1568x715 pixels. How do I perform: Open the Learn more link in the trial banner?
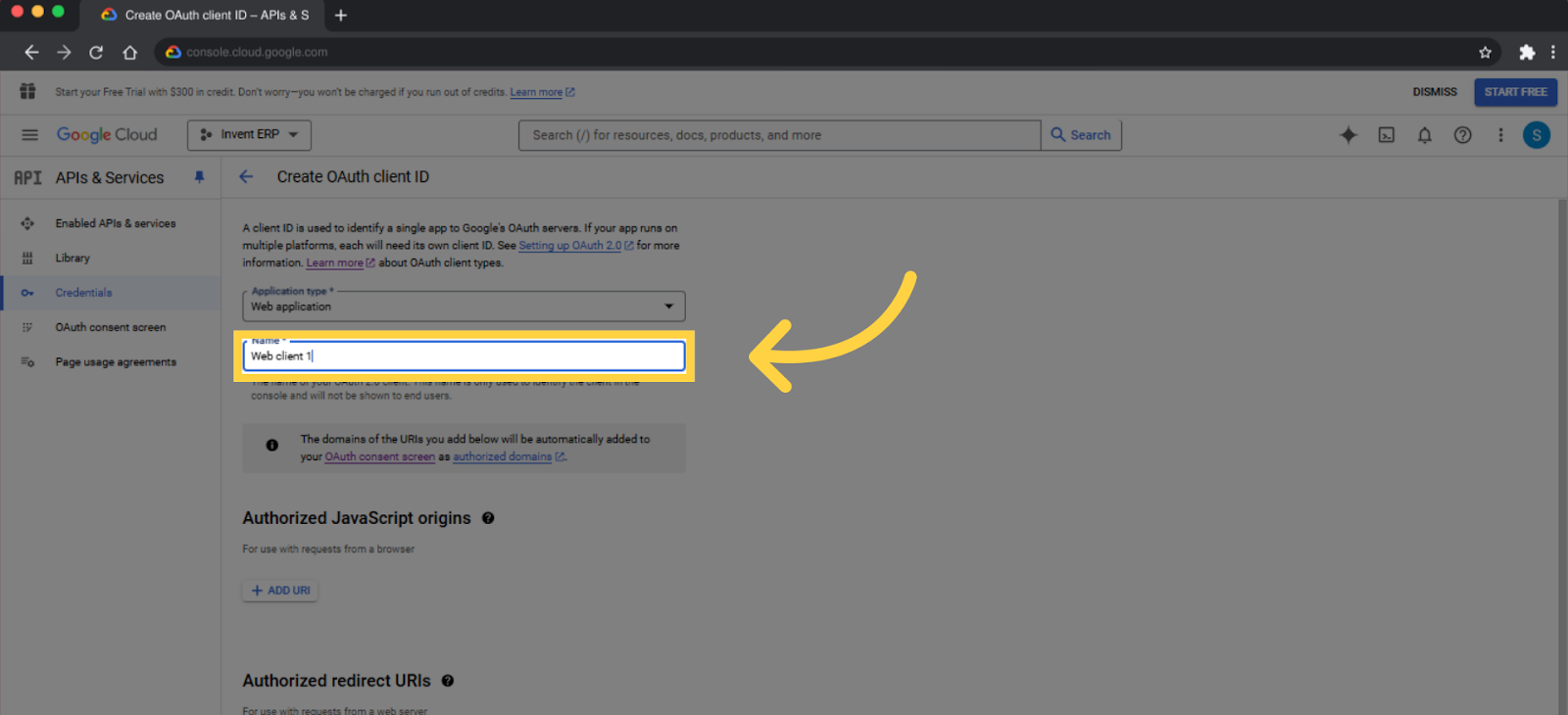[542, 92]
